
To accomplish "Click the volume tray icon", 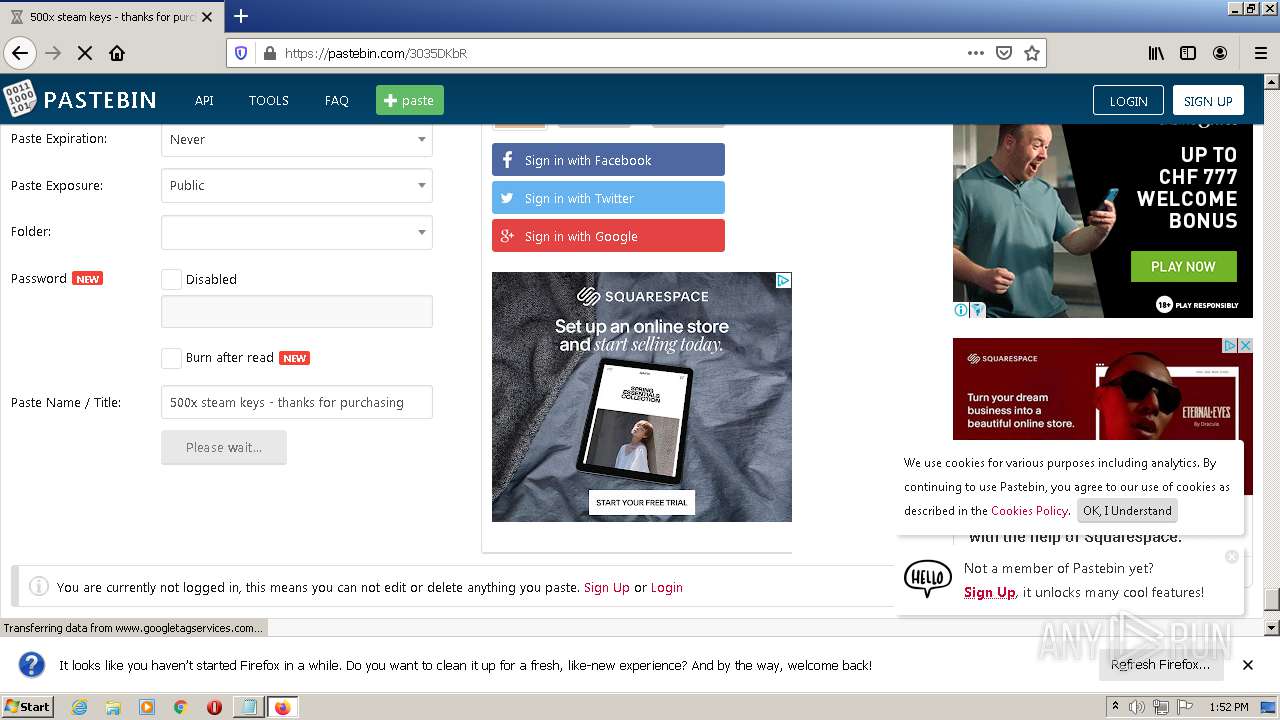I will tap(1137, 707).
